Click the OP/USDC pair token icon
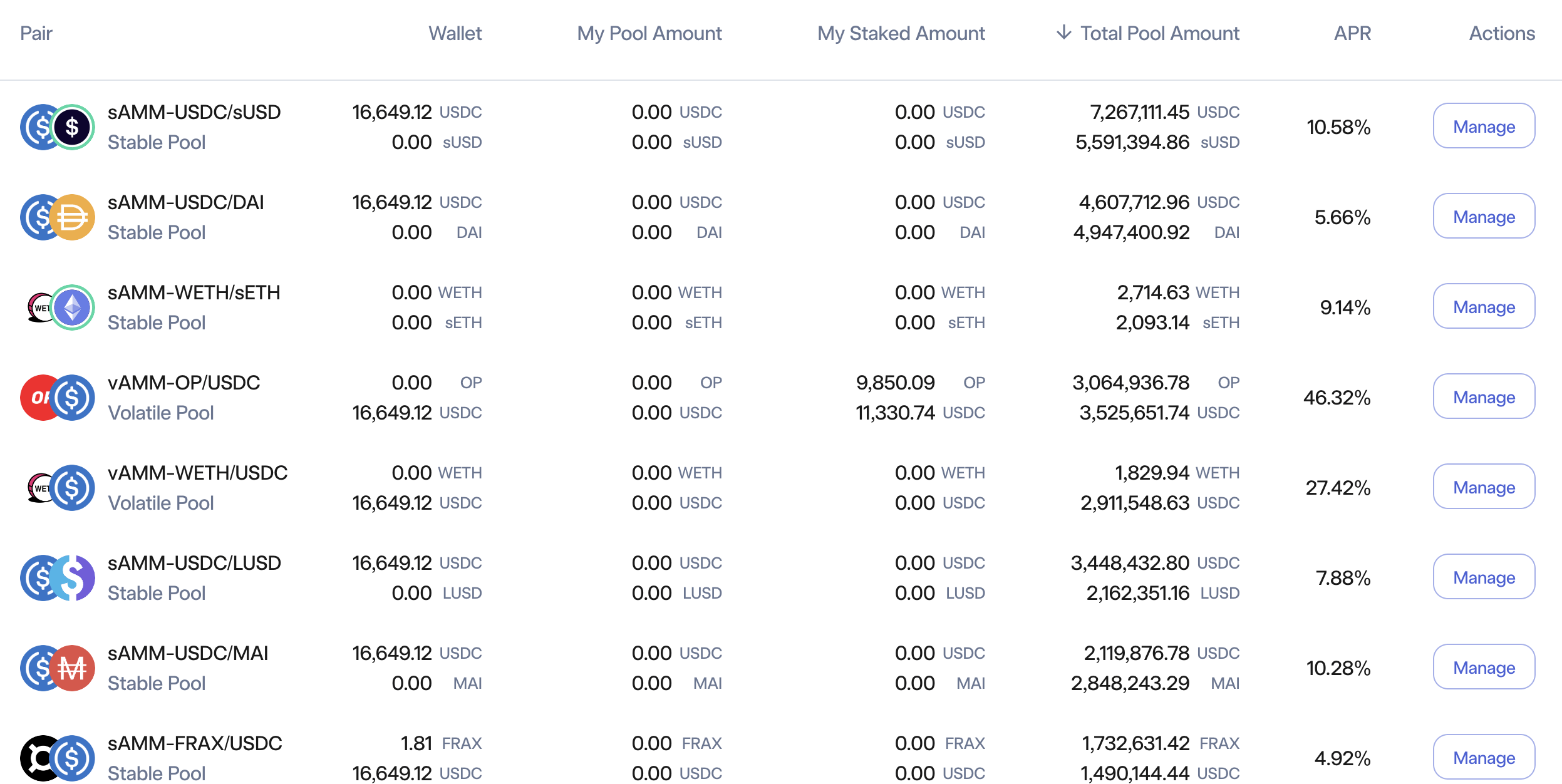 [x=58, y=398]
